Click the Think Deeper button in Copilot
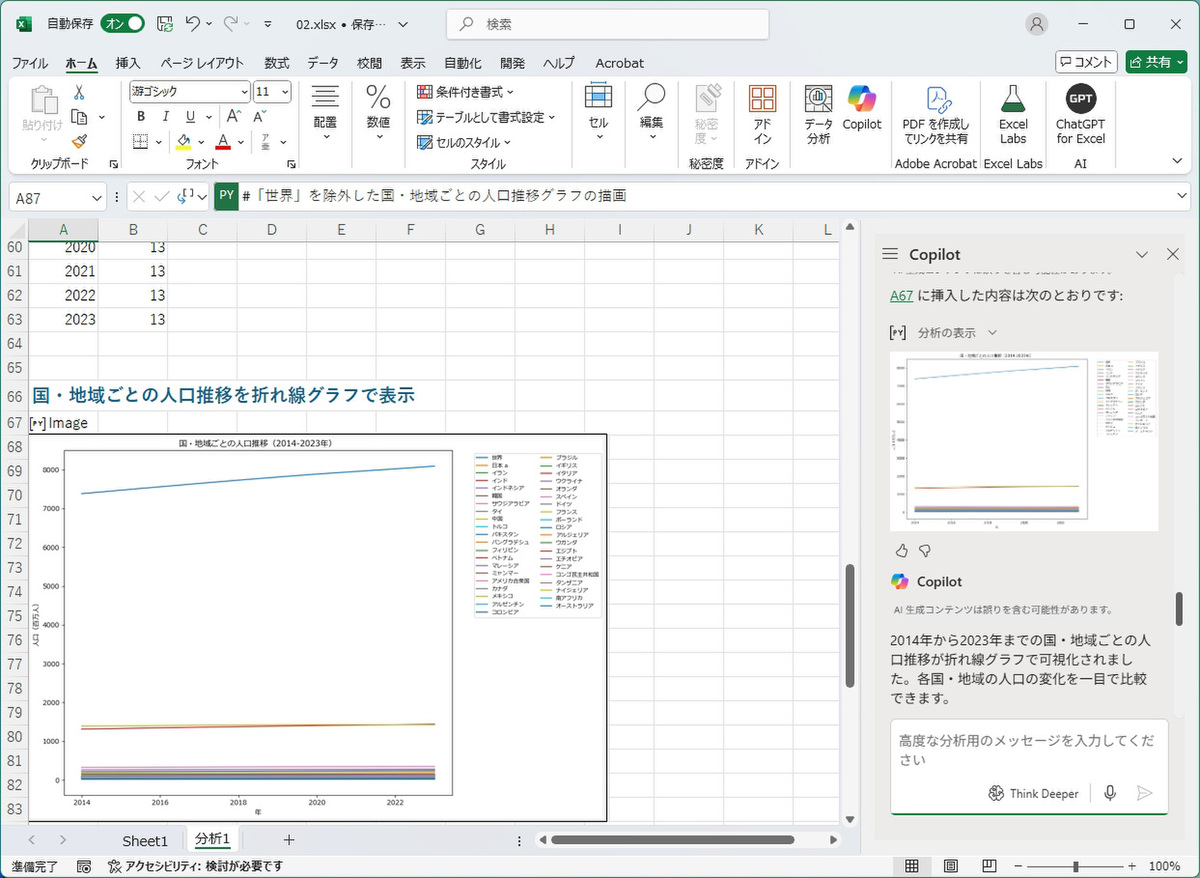Screen dimensions: 1200x878 [x=1034, y=793]
